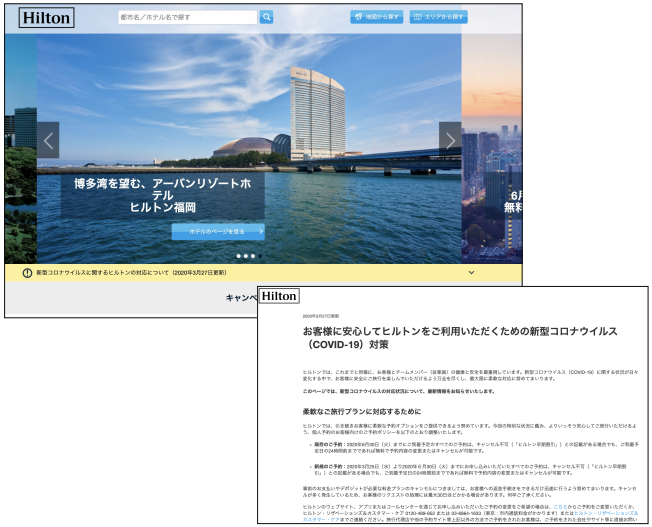The height and width of the screenshot is (527, 652).
Task: Select the first carousel dot indicator
Action: click(239, 256)
